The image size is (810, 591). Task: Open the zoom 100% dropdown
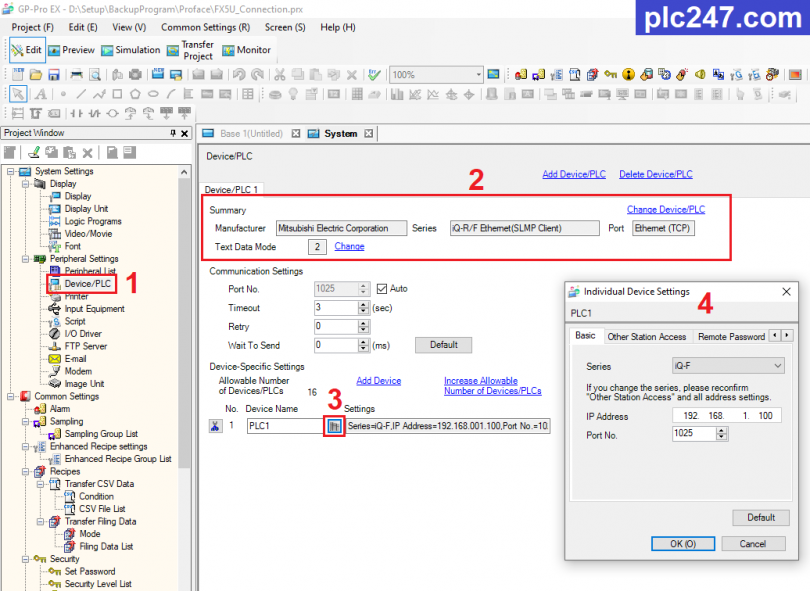tap(478, 75)
